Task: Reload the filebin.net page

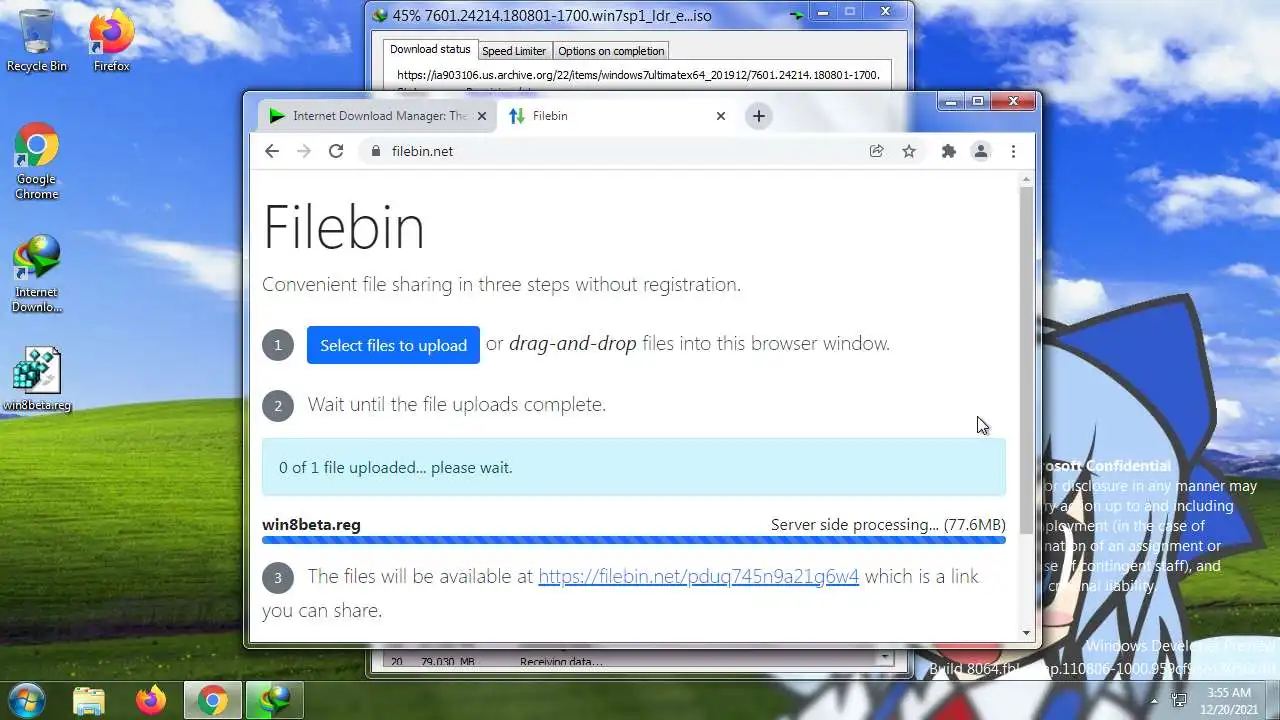Action: click(x=336, y=151)
